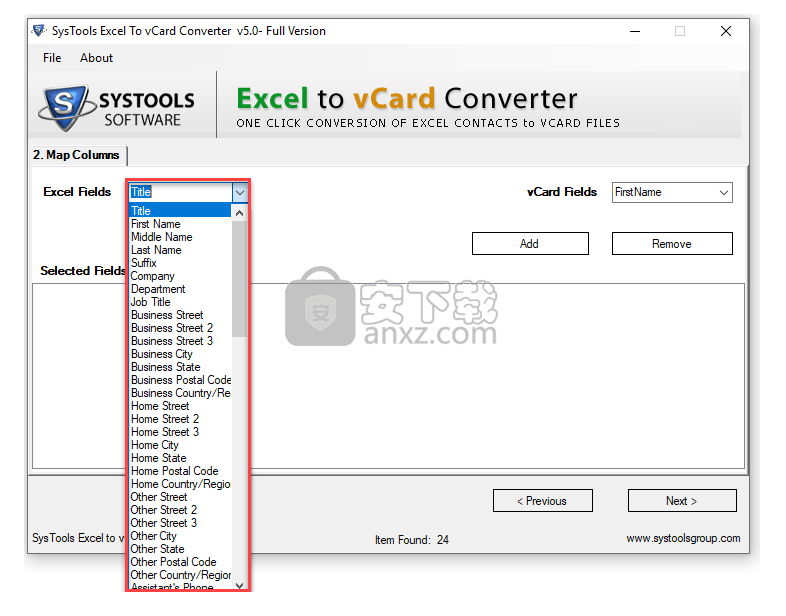Image resolution: width=786 pixels, height=616 pixels.
Task: Go back with the Previous button
Action: pyautogui.click(x=542, y=501)
